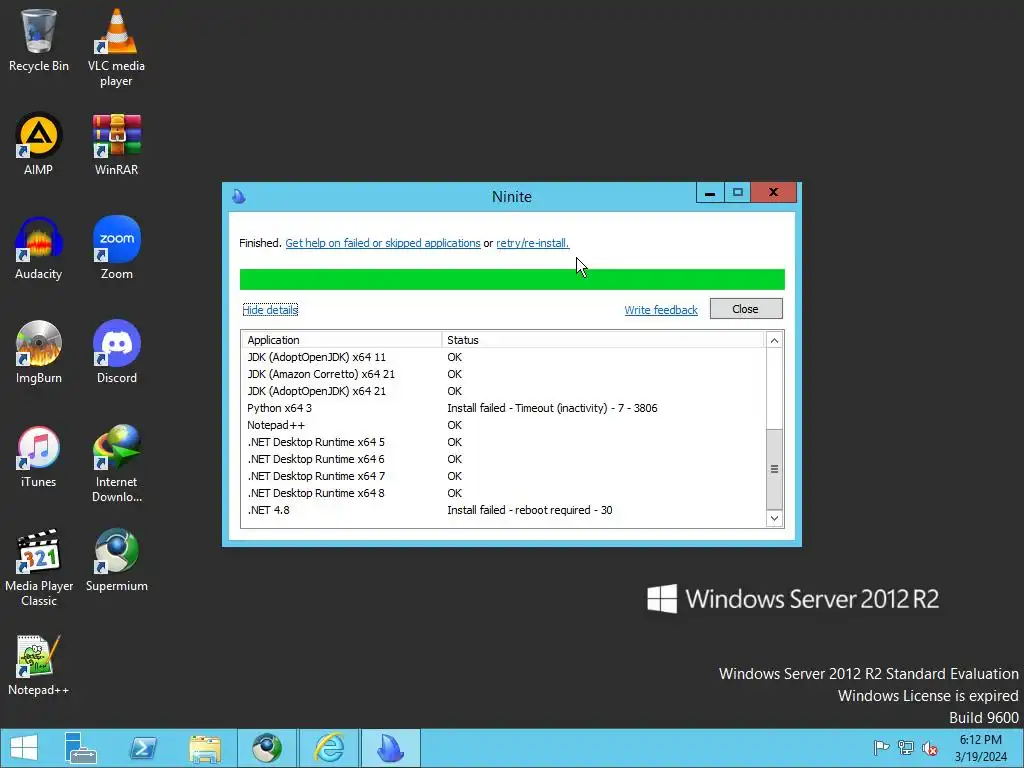Open Action Center flag in system tray
1024x768 pixels.
click(x=881, y=748)
